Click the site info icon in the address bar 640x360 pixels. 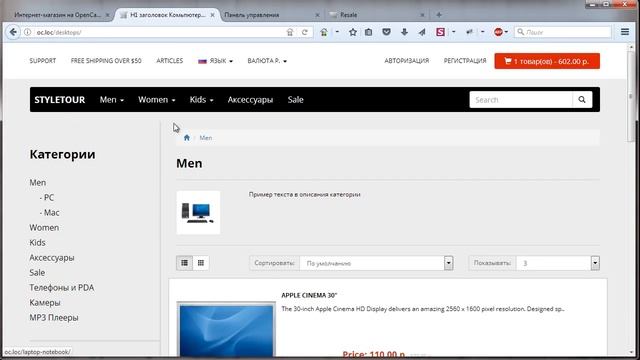coord(27,32)
